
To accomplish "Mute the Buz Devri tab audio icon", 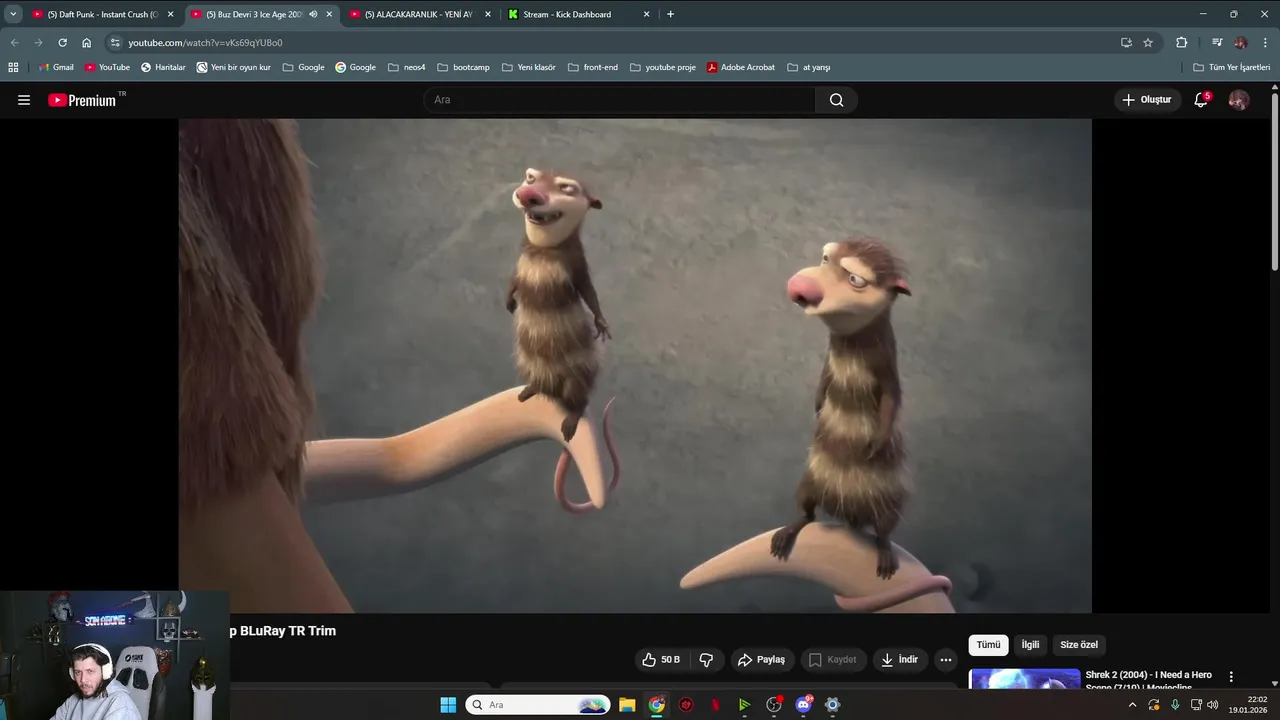I will (x=313, y=14).
